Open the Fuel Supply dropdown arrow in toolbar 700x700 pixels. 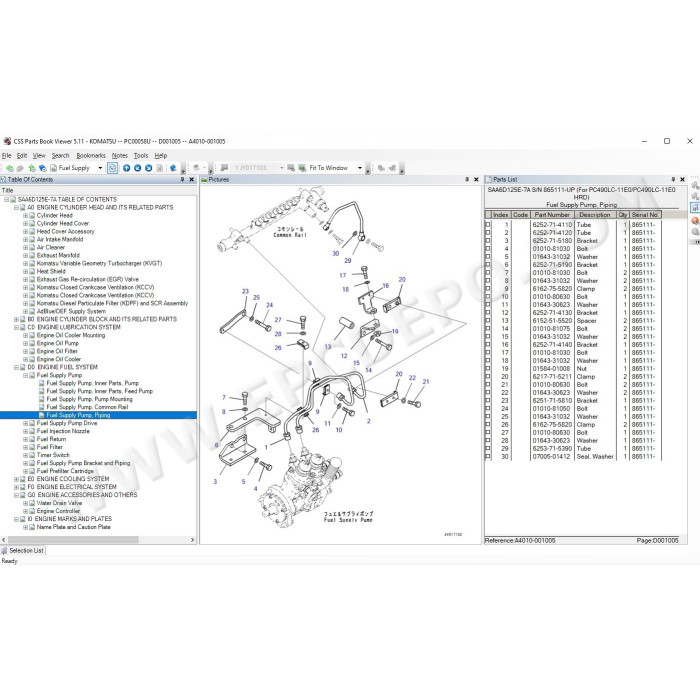[x=100, y=168]
